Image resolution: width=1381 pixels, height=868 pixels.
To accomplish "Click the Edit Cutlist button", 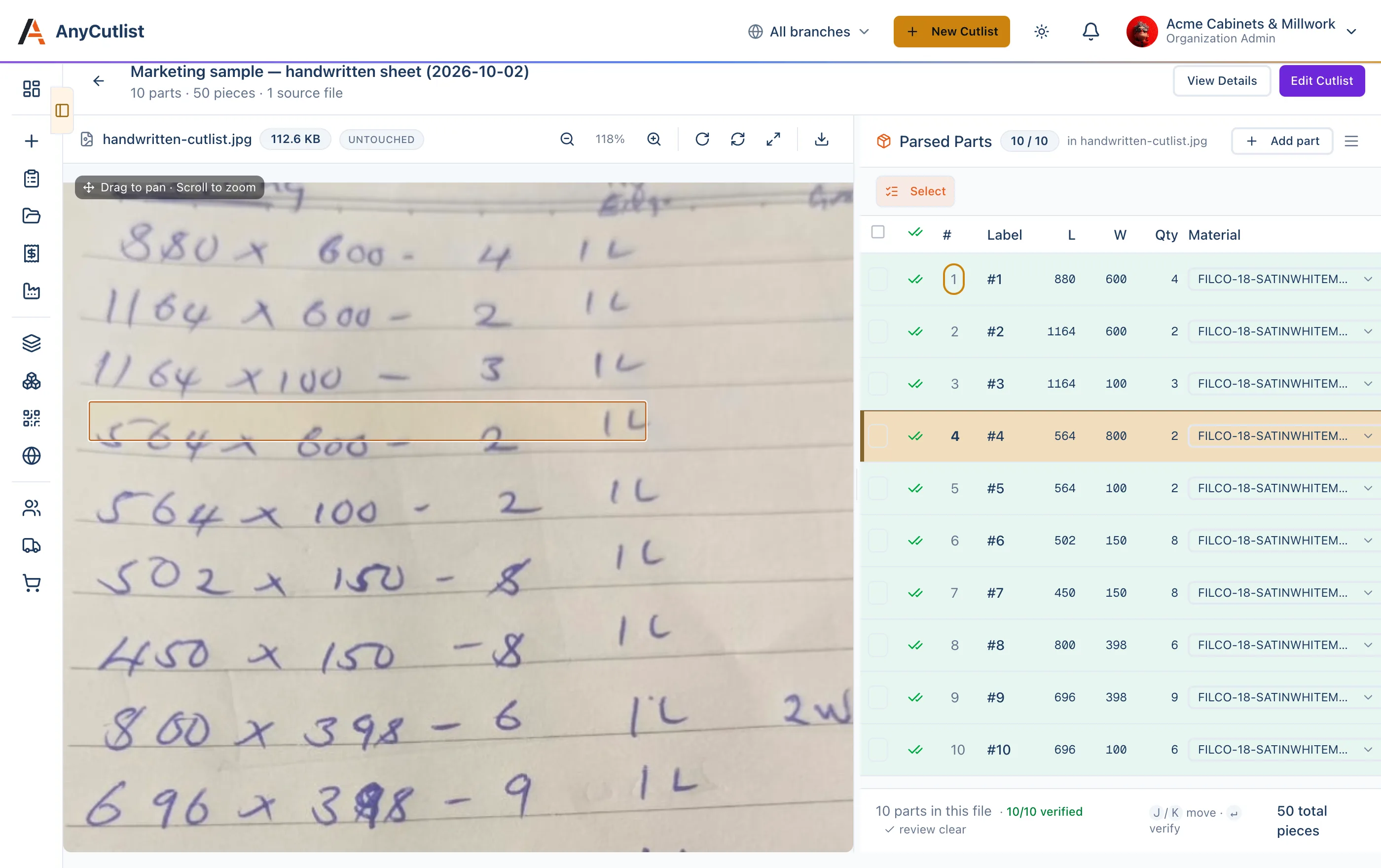I will tap(1321, 81).
